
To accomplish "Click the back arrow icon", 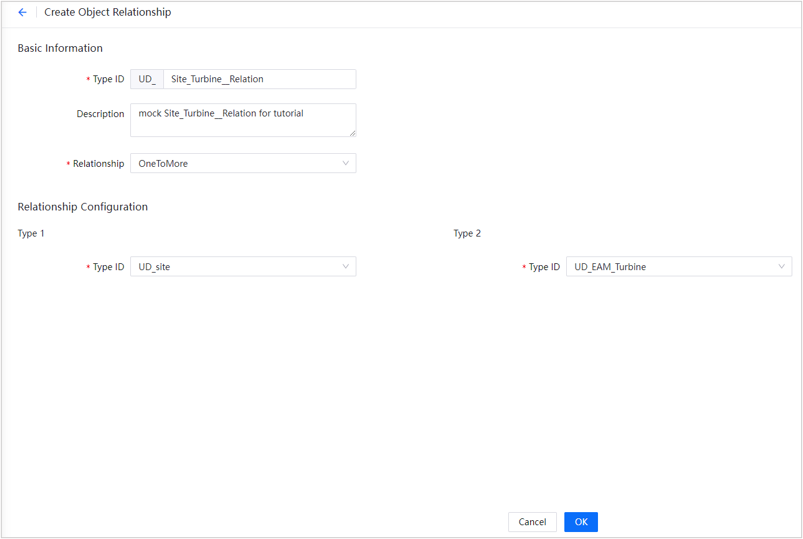I will click(x=22, y=13).
